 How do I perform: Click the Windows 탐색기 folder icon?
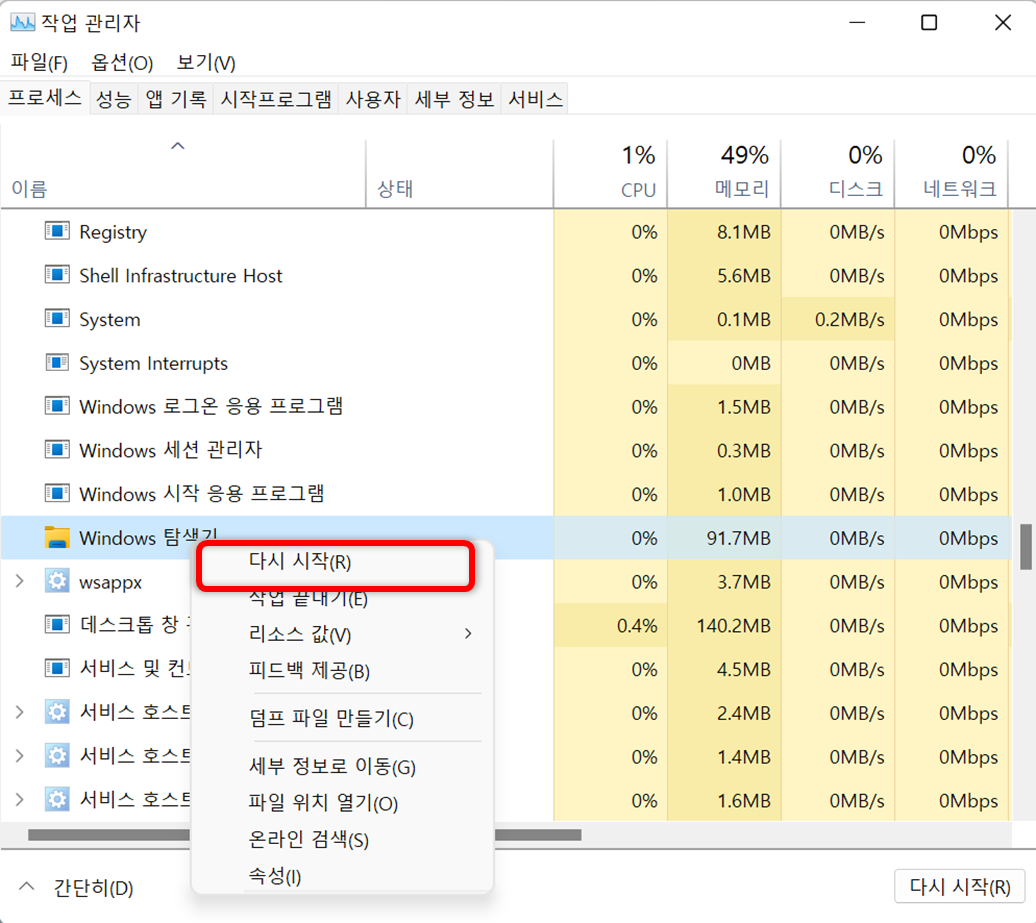tap(57, 537)
